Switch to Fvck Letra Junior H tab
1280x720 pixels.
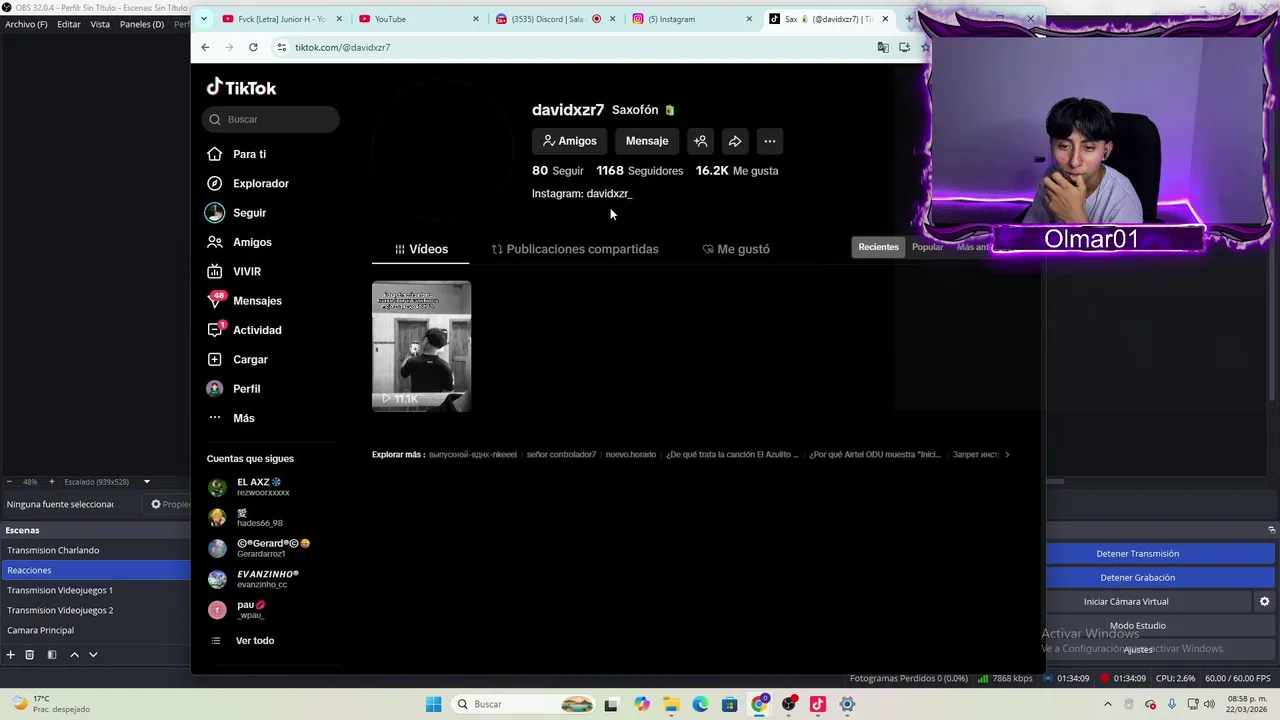(282, 18)
